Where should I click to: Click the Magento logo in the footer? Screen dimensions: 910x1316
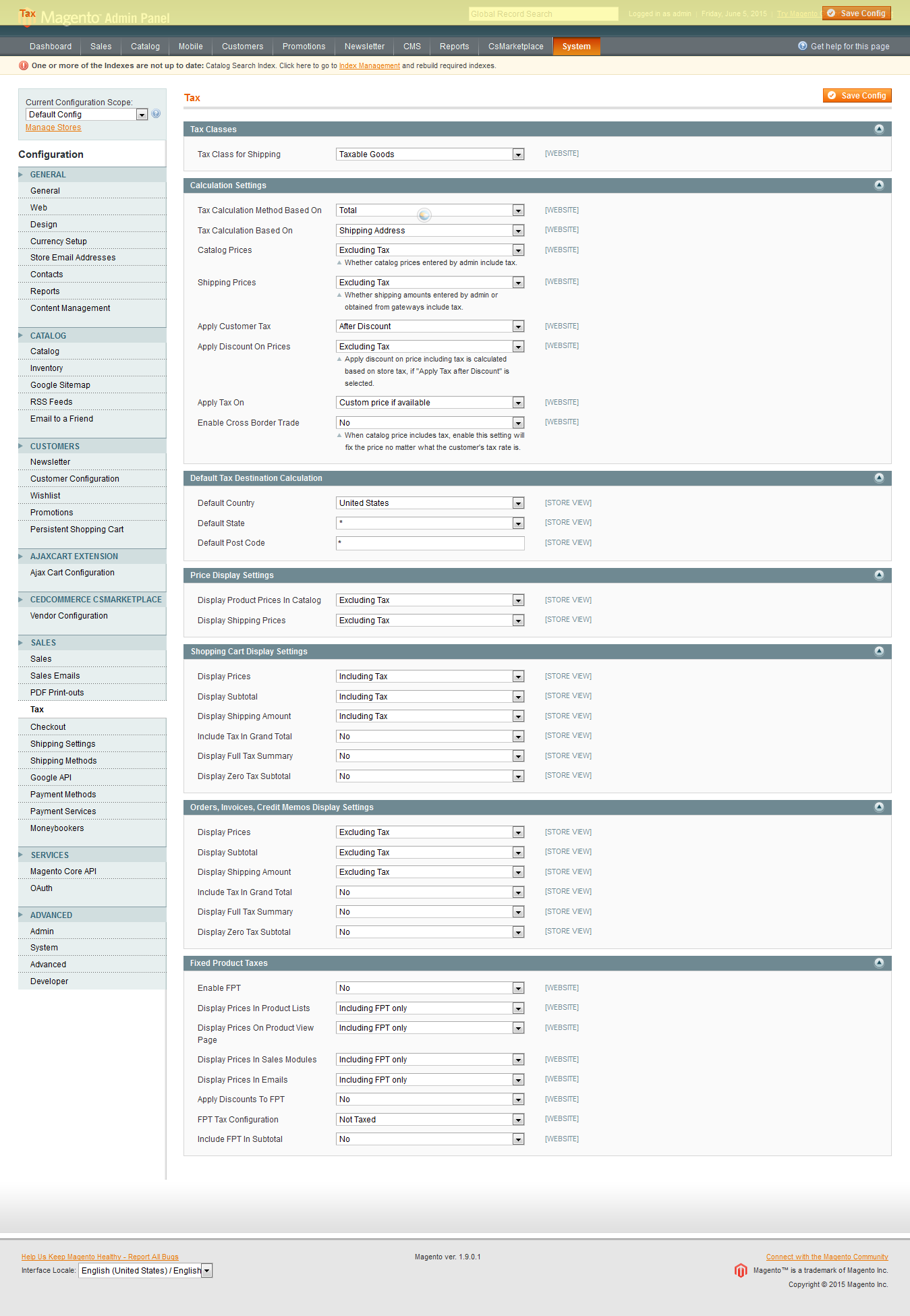tap(741, 1270)
